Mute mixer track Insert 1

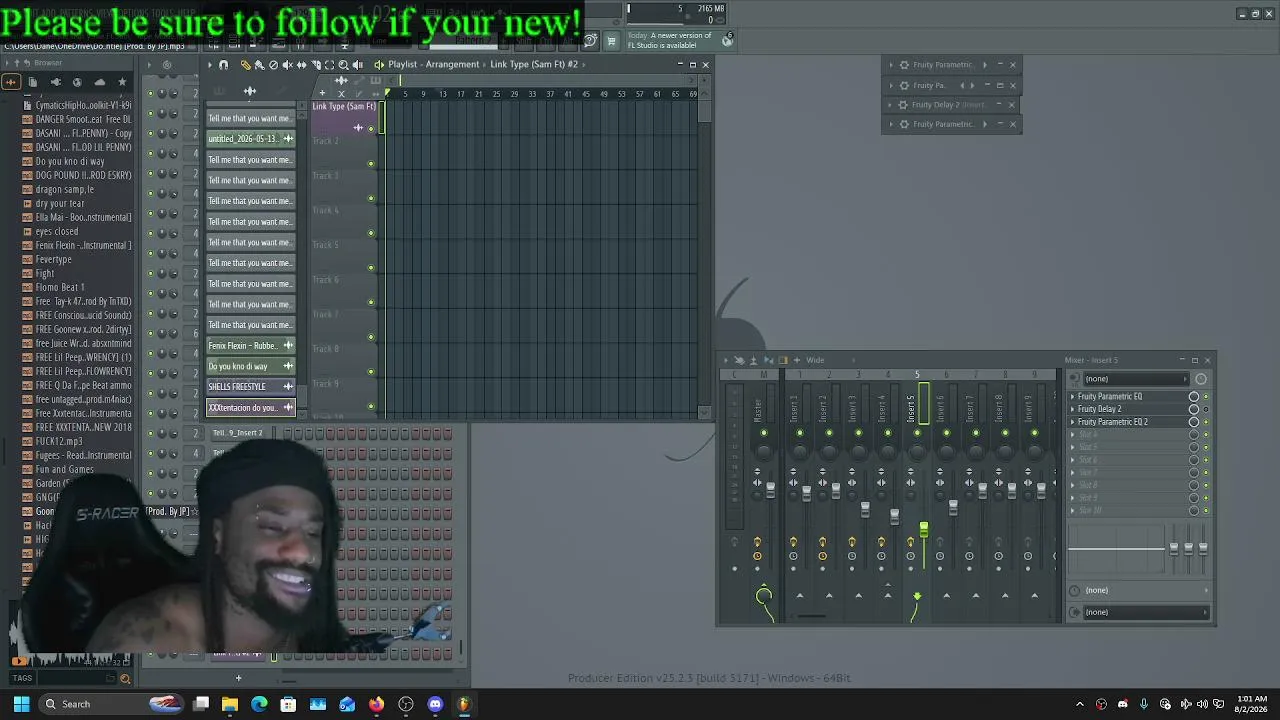tap(800, 433)
